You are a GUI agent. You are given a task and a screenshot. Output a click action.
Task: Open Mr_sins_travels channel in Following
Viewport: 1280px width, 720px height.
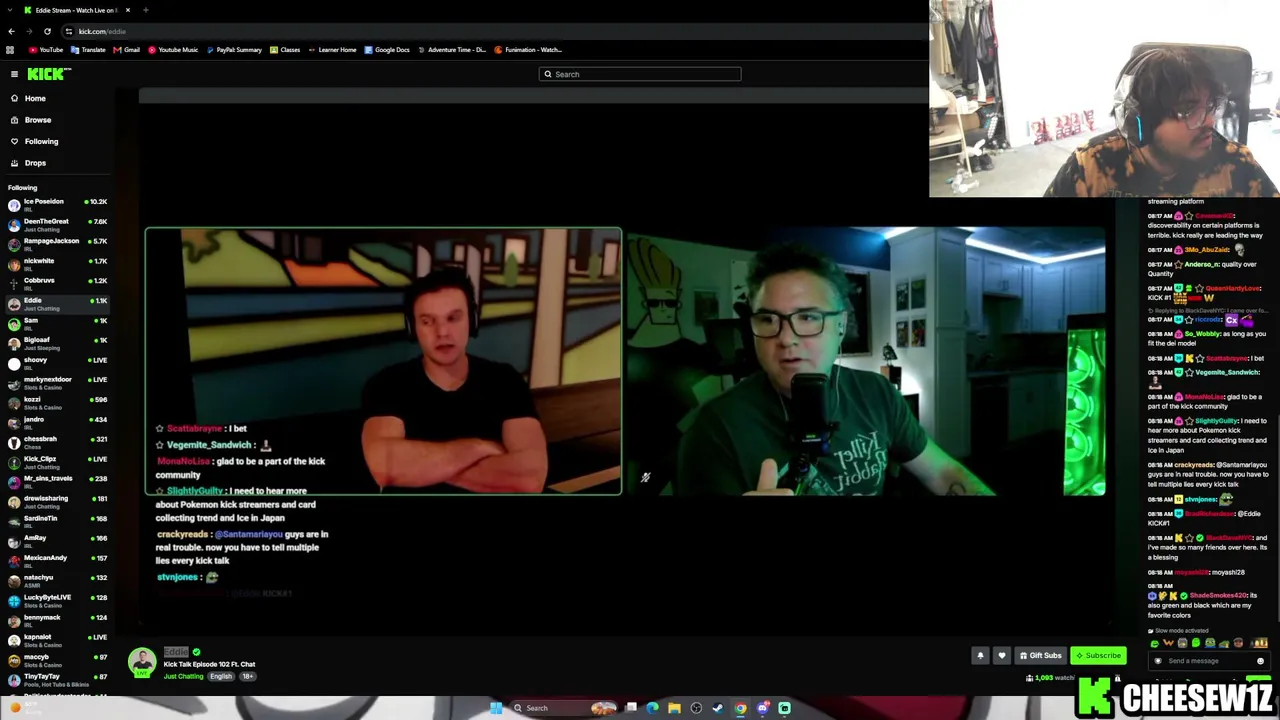click(60, 482)
